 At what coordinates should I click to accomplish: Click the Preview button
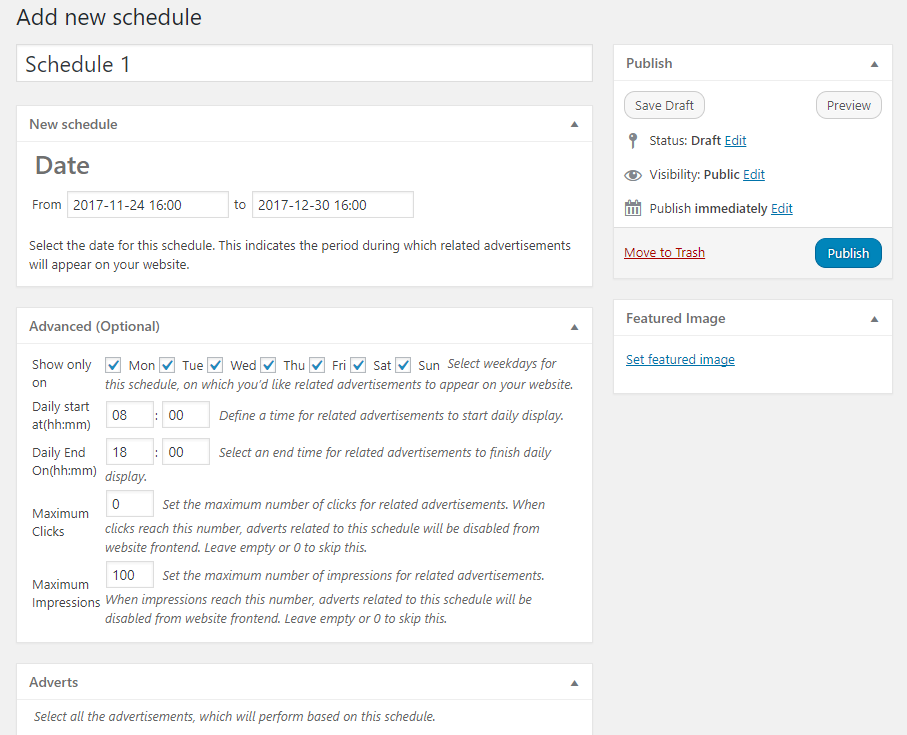point(849,105)
